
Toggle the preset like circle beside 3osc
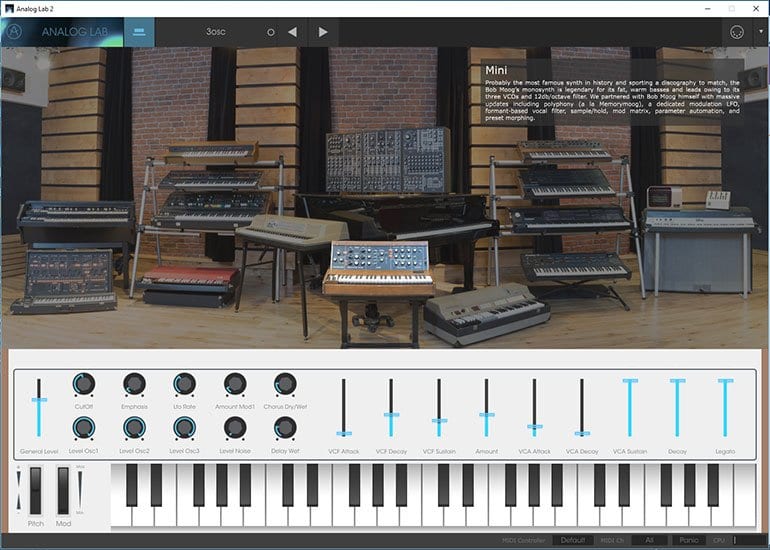coord(270,32)
